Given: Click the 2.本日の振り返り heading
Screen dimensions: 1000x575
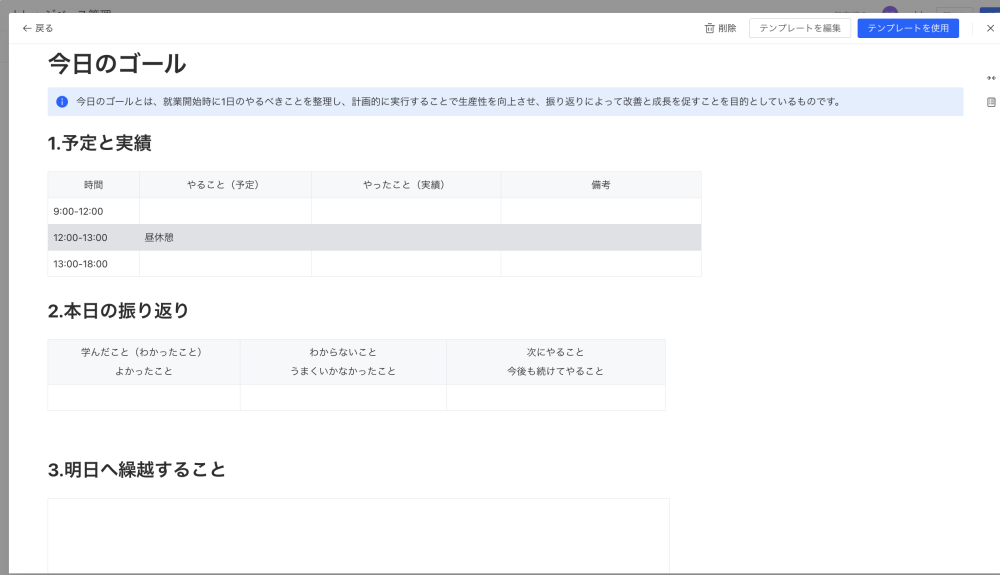Looking at the screenshot, I should coord(118,310).
